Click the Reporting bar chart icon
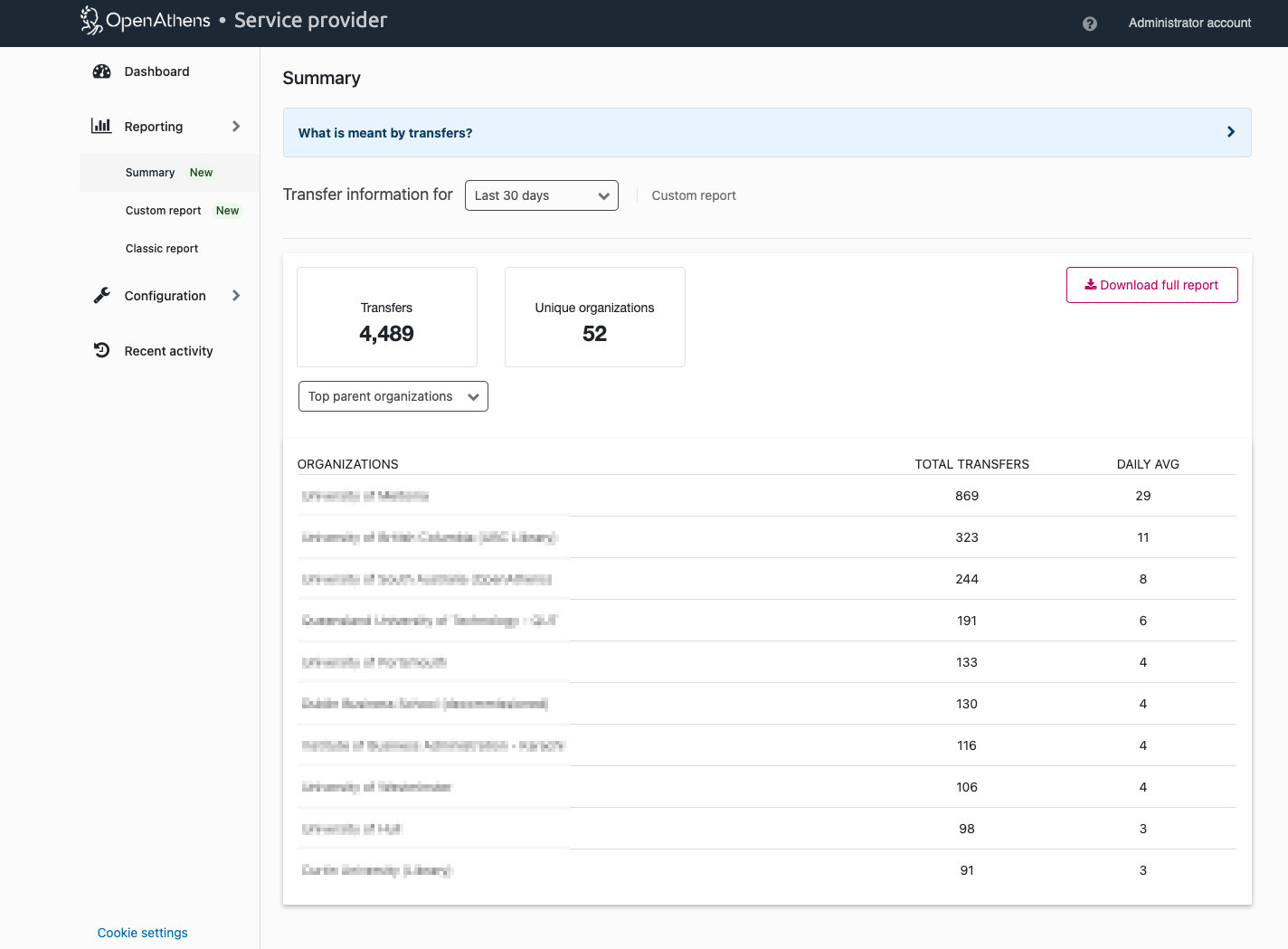 point(101,127)
